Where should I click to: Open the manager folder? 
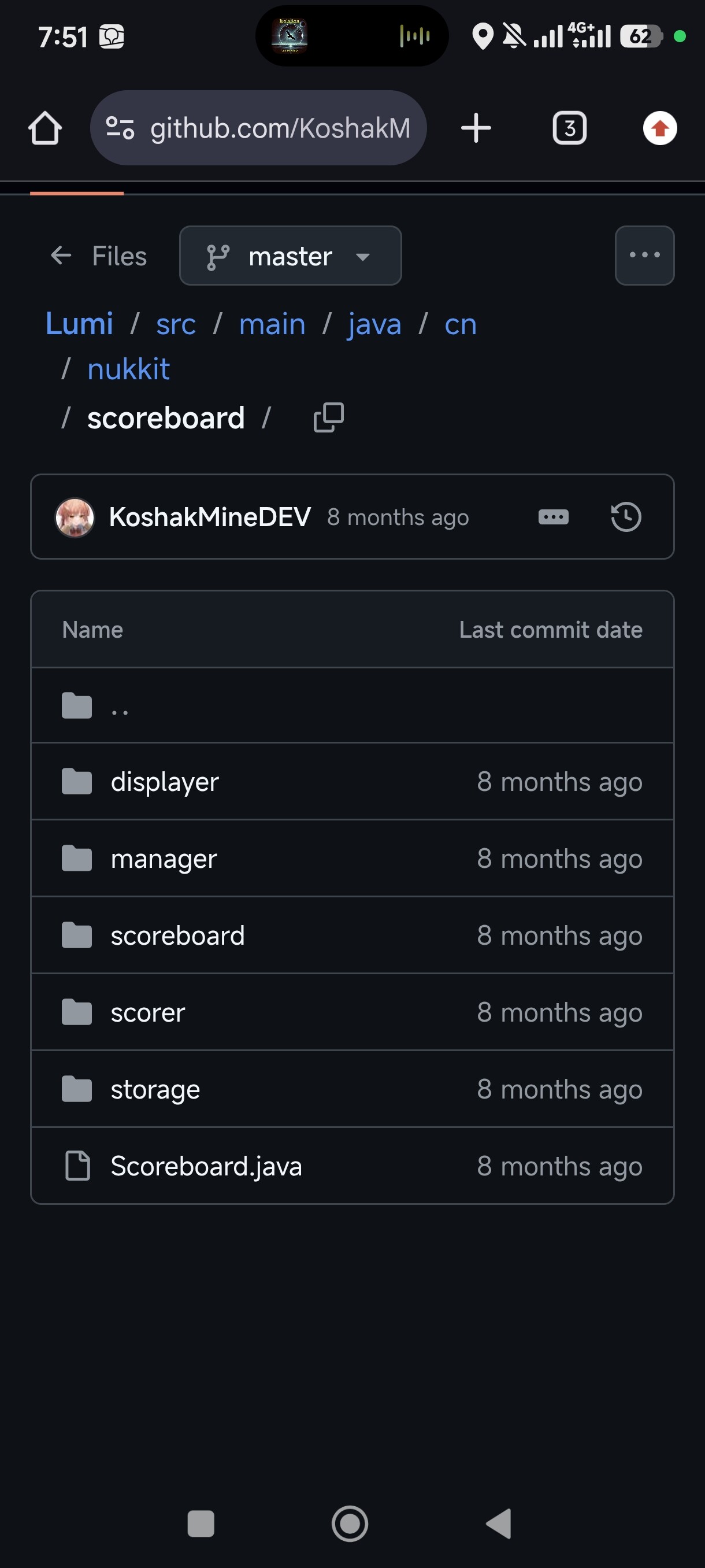click(x=164, y=859)
